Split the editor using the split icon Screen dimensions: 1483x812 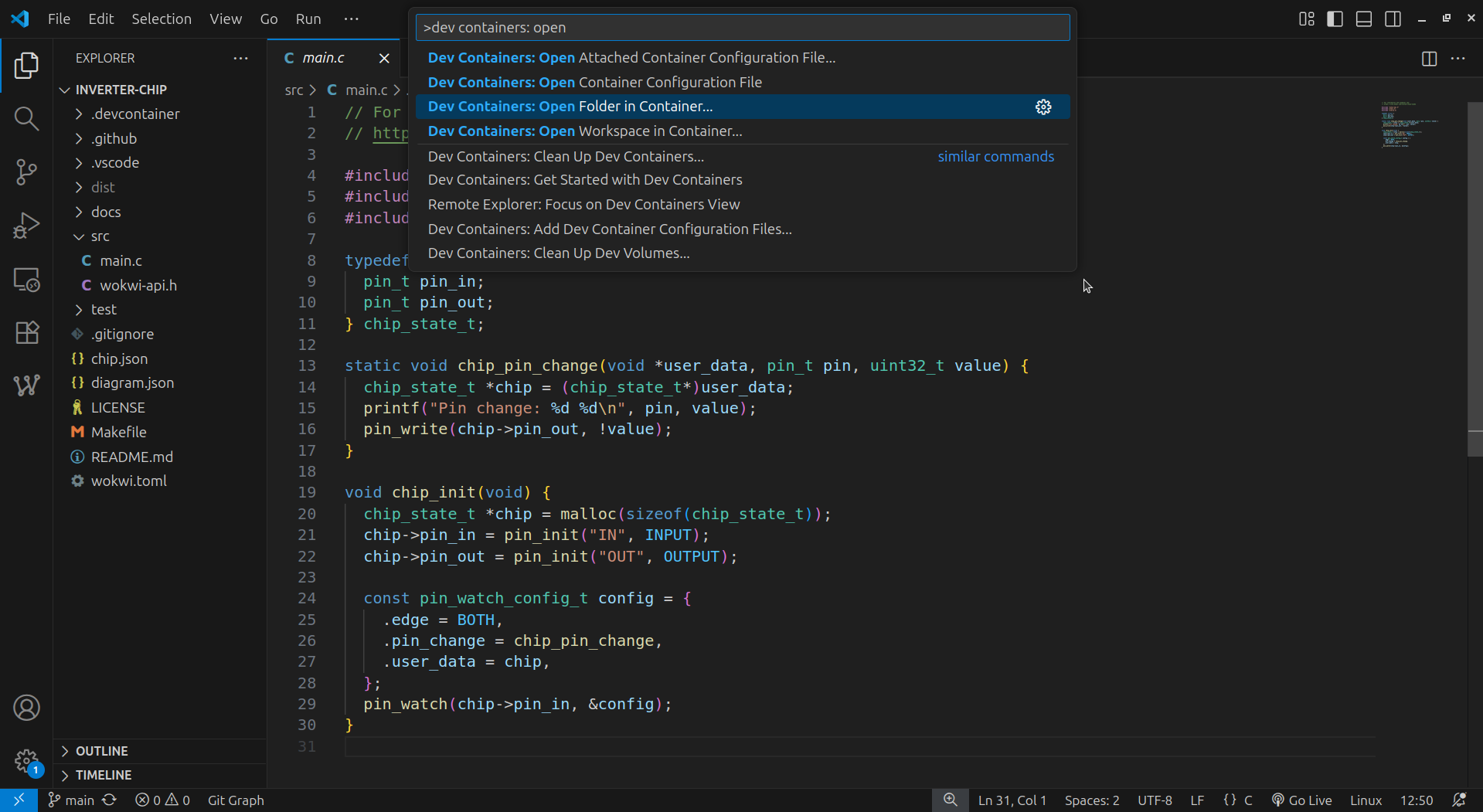pos(1429,58)
